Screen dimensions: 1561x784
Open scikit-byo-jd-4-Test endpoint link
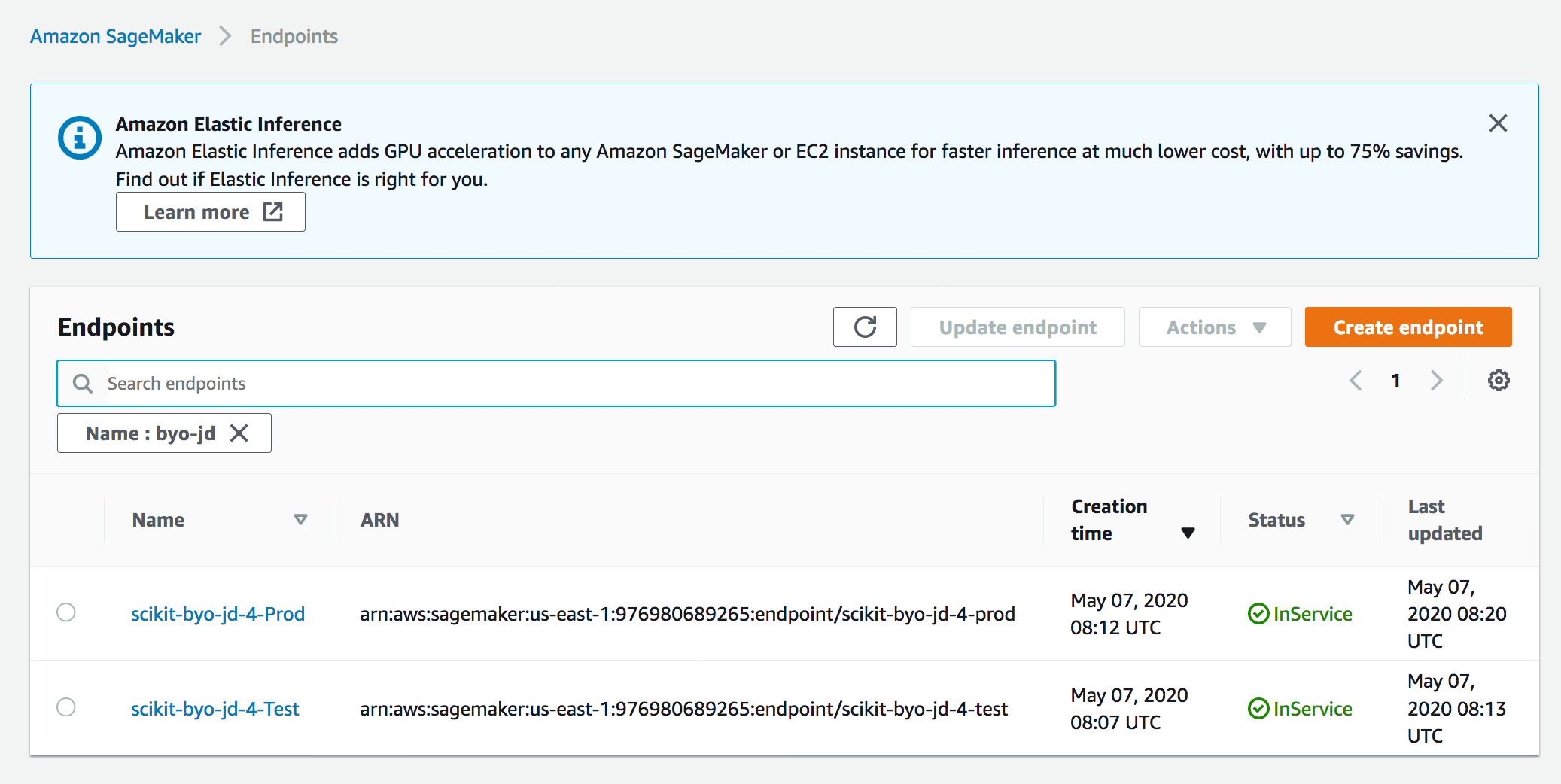pos(215,709)
